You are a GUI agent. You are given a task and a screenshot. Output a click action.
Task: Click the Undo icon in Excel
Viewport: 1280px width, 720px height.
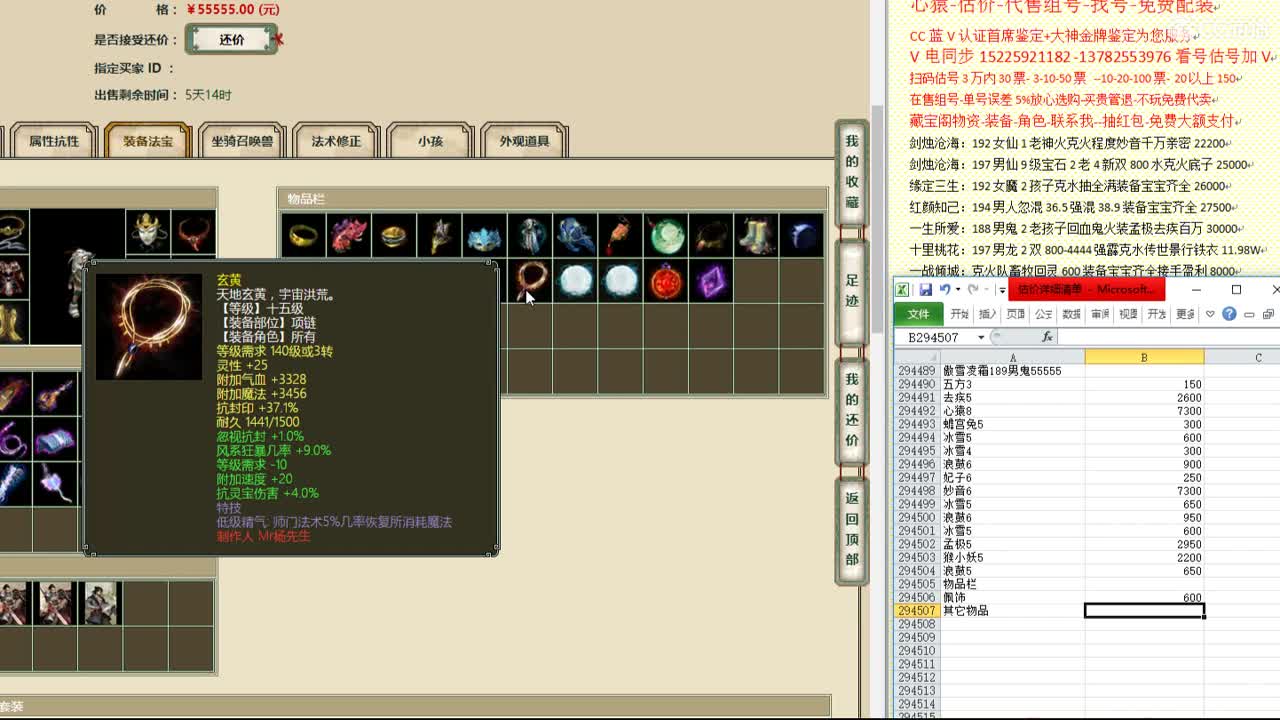(945, 290)
